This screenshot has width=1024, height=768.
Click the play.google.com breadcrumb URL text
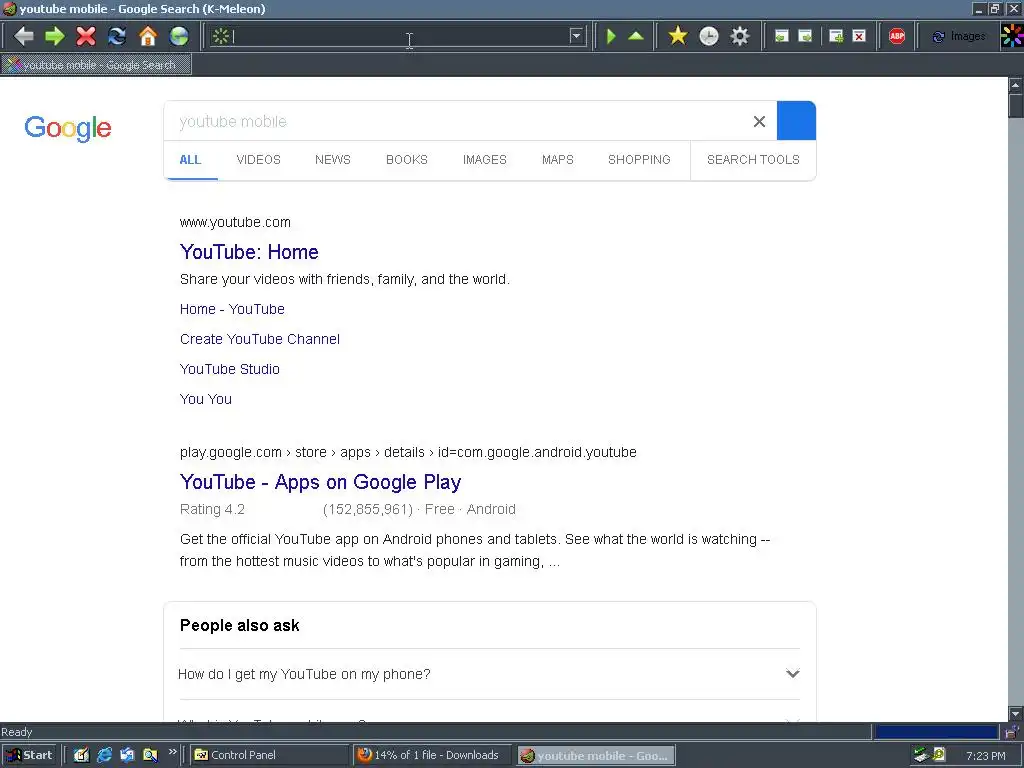[x=408, y=452]
